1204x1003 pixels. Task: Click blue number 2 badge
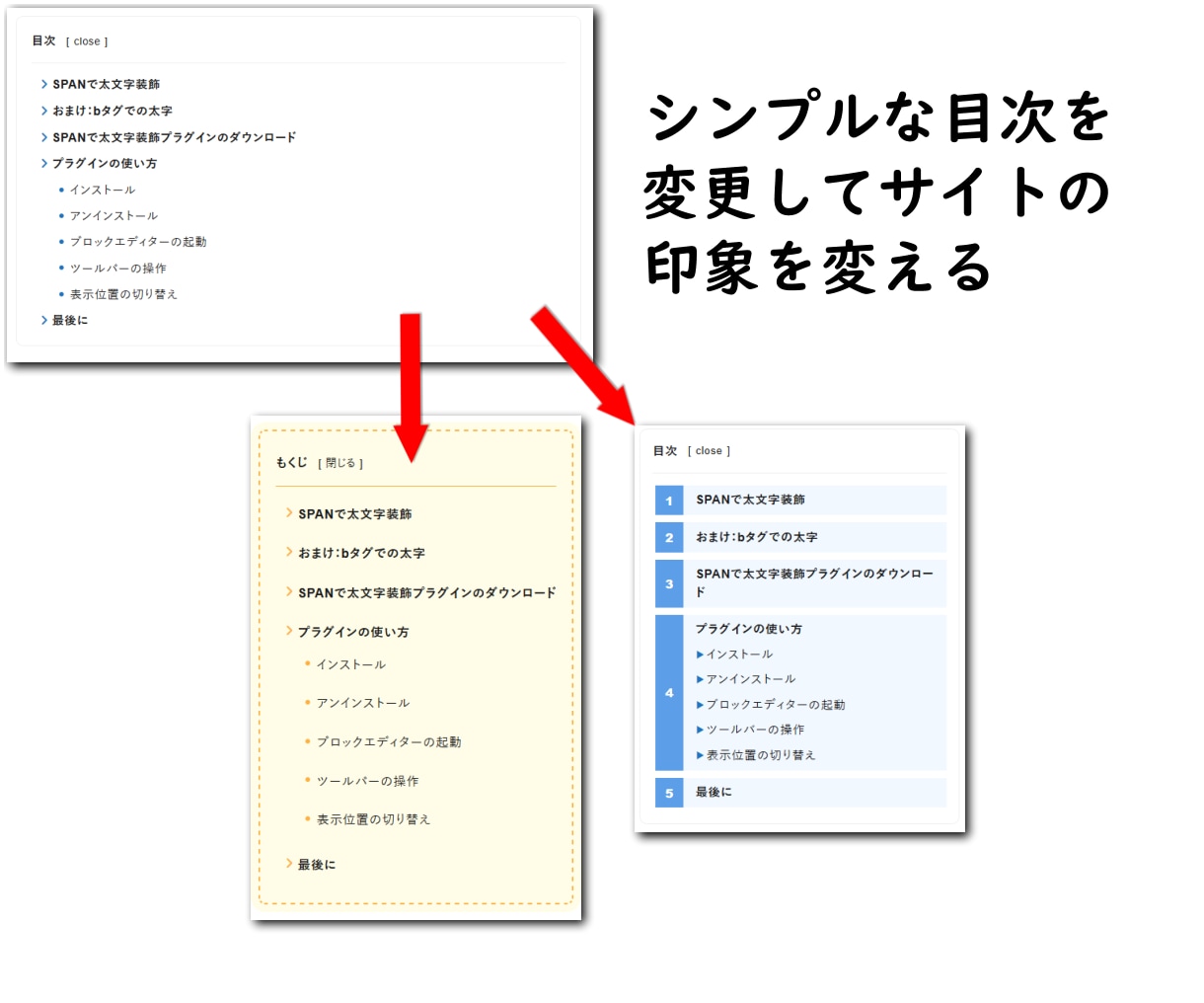[x=669, y=538]
